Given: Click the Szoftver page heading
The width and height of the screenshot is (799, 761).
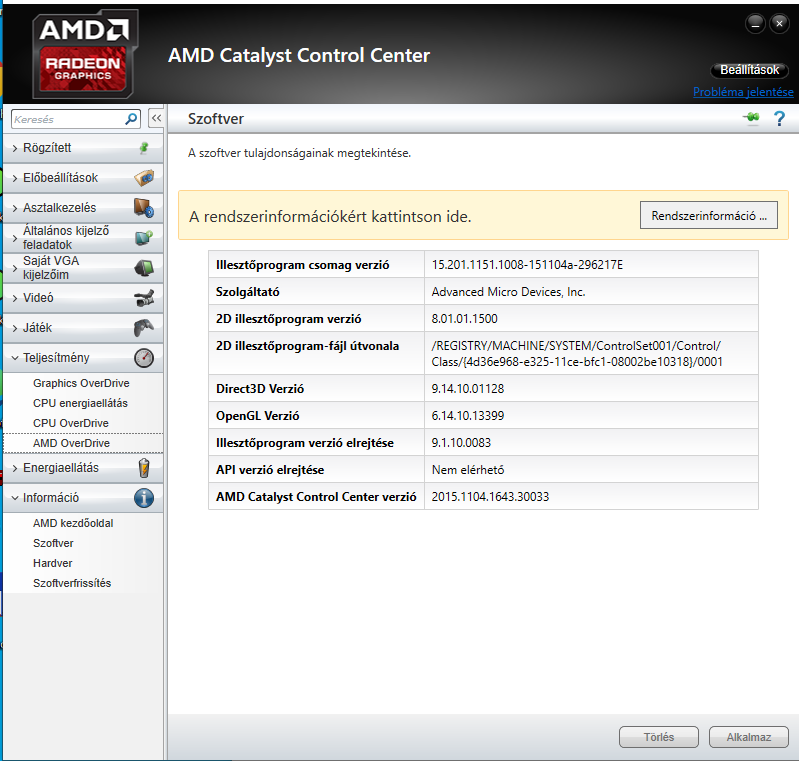Looking at the screenshot, I should (x=216, y=119).
